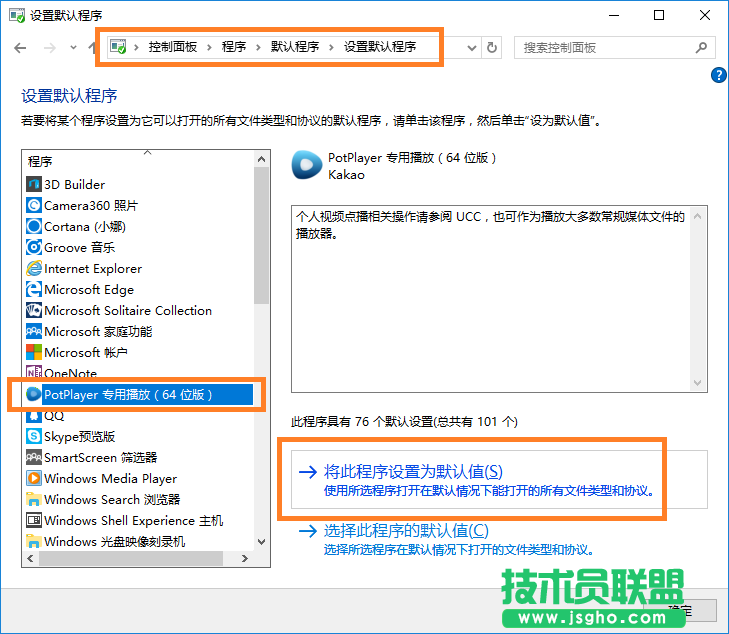
Task: Click the Internet Explorer icon
Action: 33,269
